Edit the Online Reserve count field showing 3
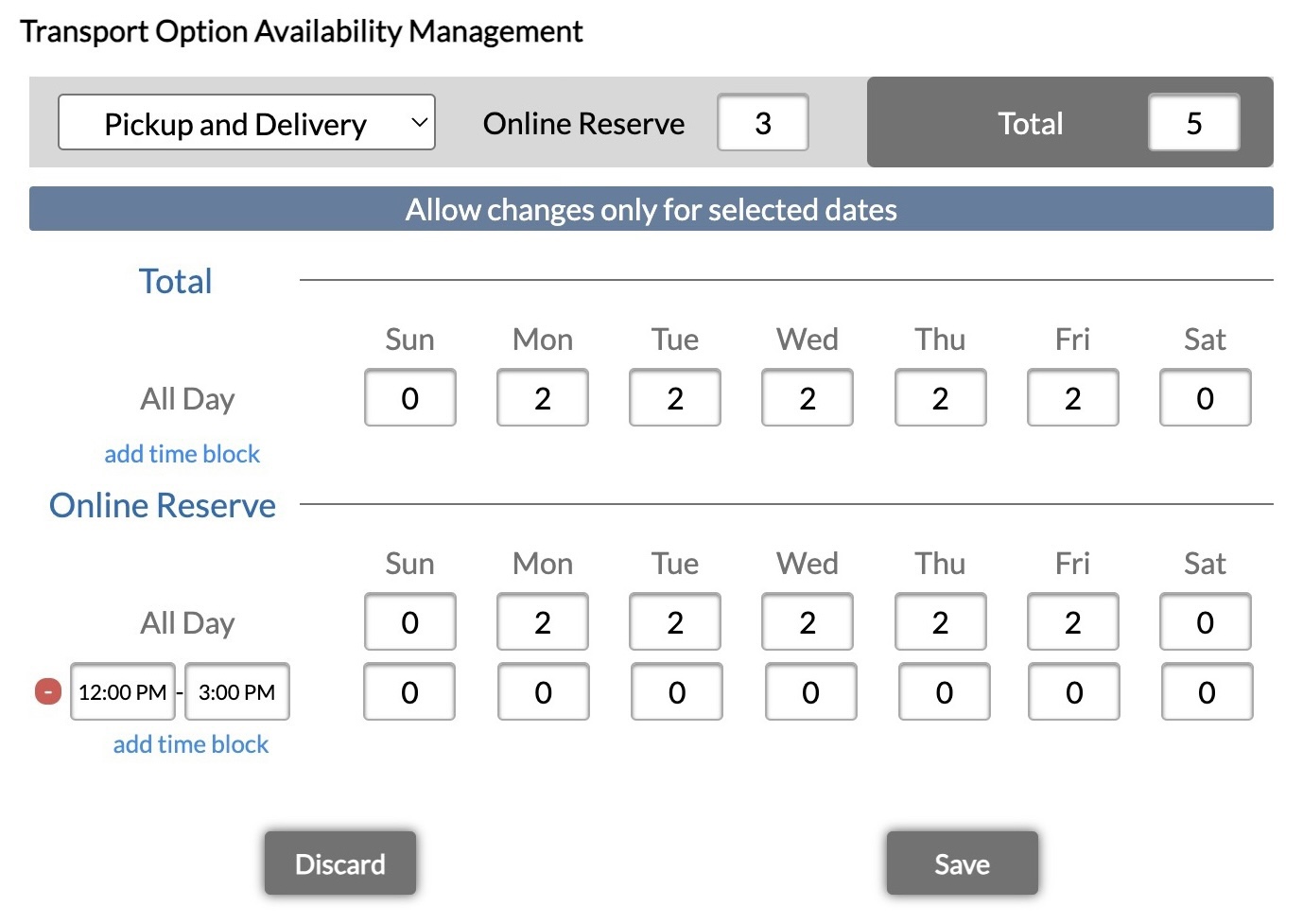This screenshot has width=1303, height=924. (x=762, y=122)
